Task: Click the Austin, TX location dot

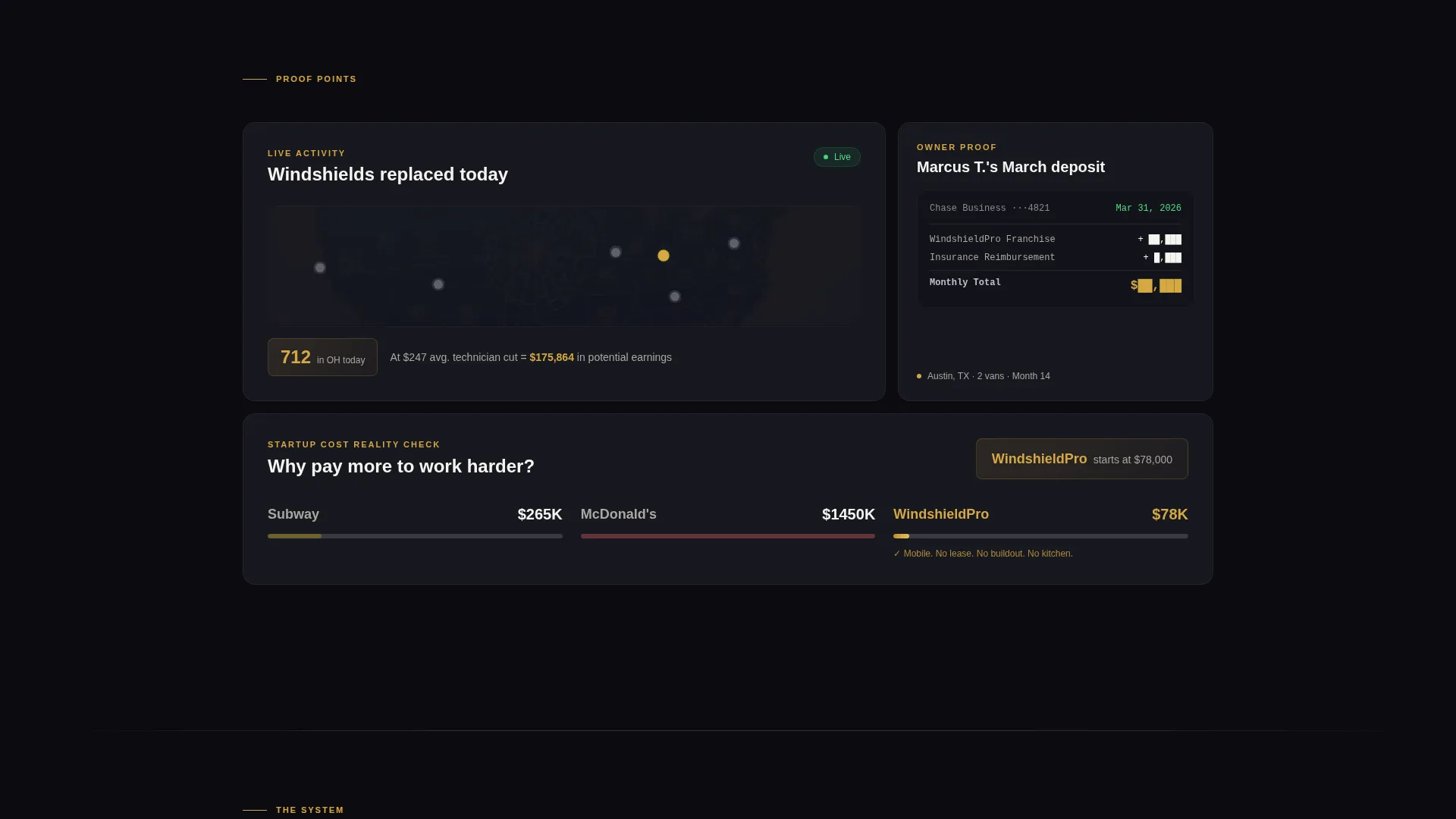Action: [x=919, y=376]
